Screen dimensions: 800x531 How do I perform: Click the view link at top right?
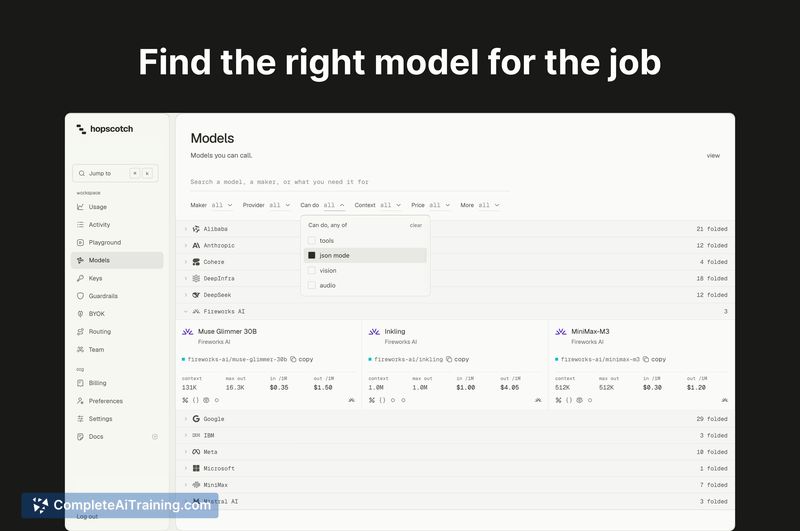pos(713,156)
